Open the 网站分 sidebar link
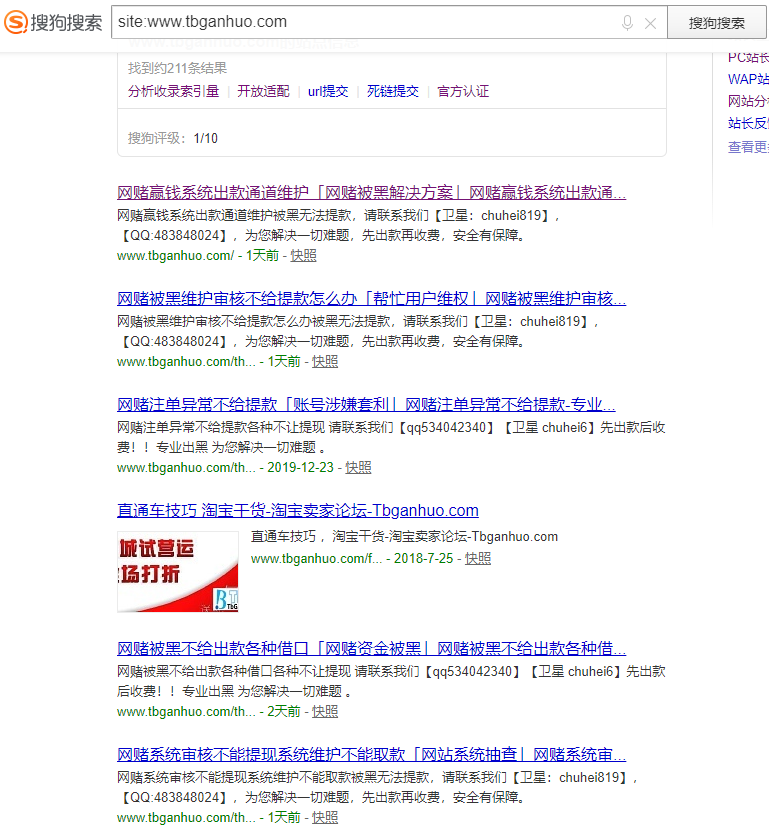The width and height of the screenshot is (769, 829). point(748,101)
